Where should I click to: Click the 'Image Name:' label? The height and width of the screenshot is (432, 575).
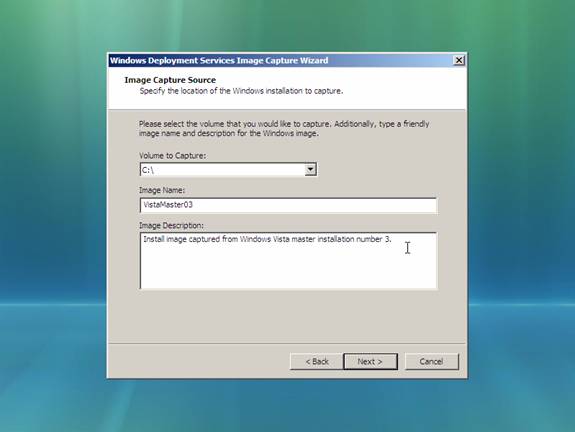162,190
